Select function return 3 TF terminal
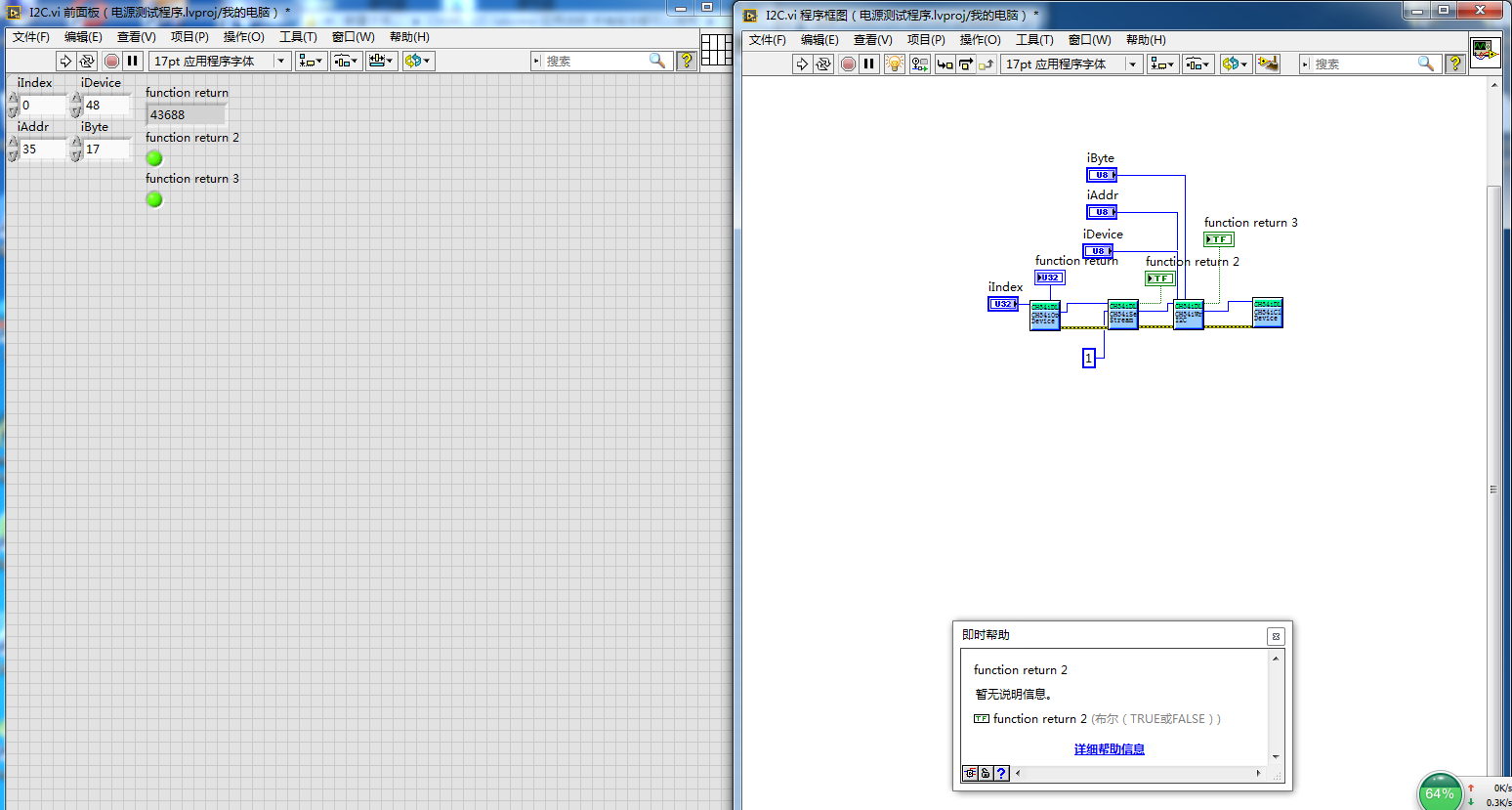 tap(1219, 239)
